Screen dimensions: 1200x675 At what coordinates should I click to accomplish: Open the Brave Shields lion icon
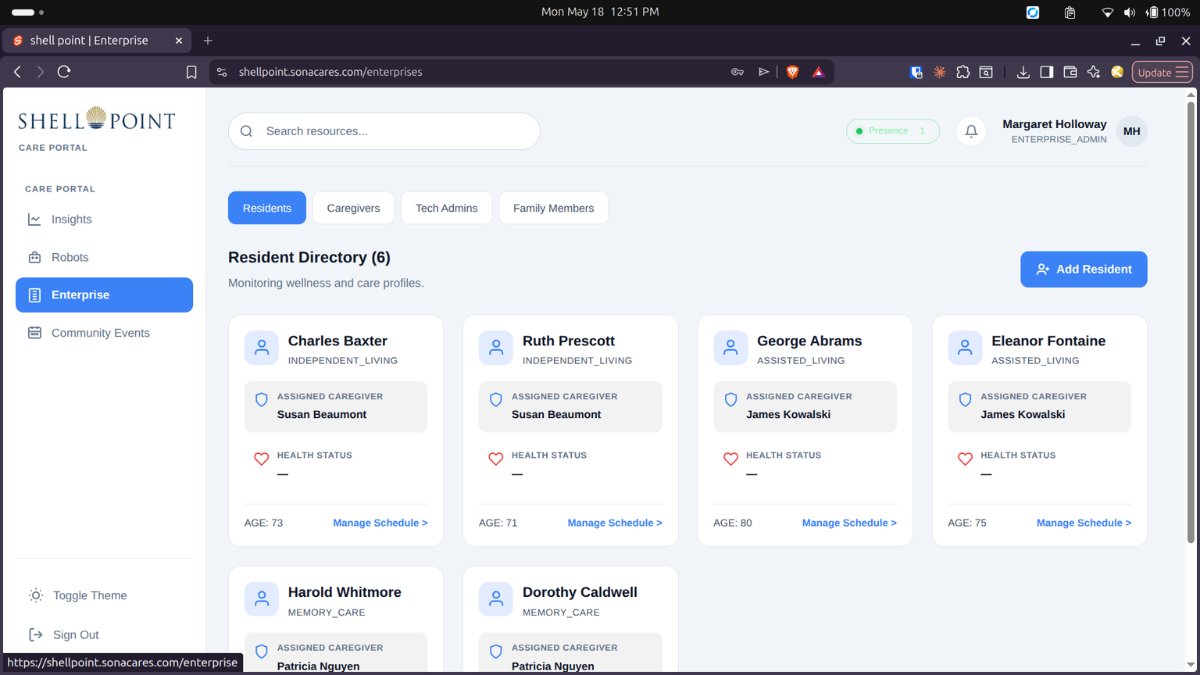click(793, 72)
